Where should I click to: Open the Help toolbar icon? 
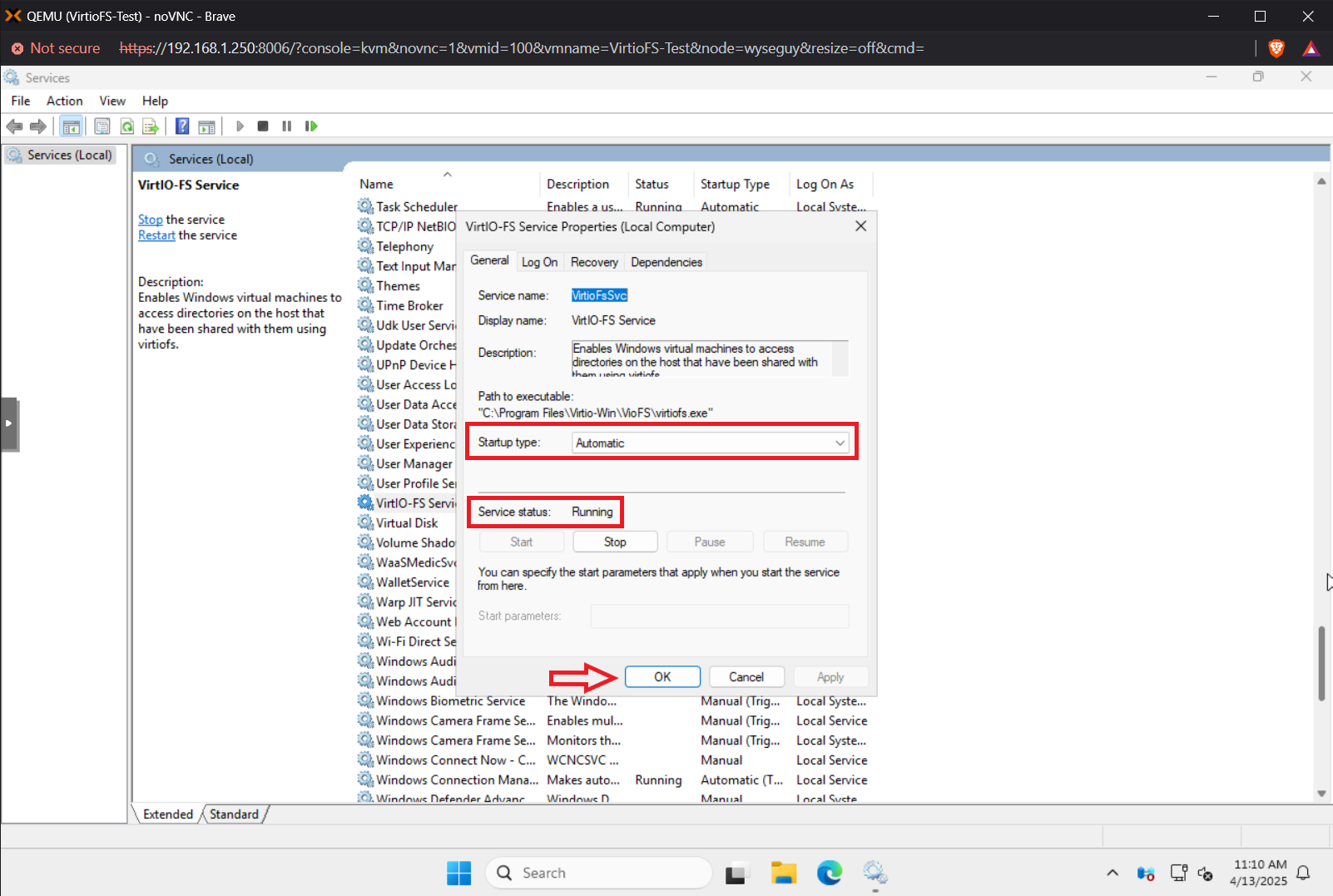pyautogui.click(x=182, y=126)
